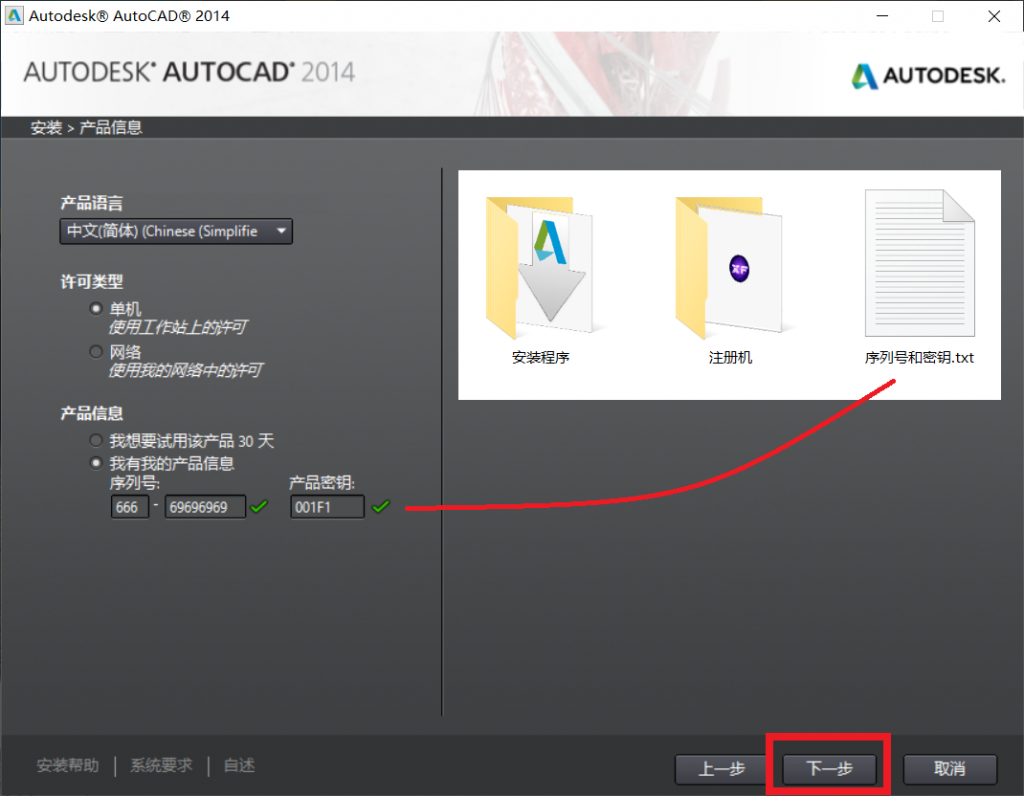Screen dimensions: 1024x796
Task: Select the 我有我的产品信息 radio button
Action: coord(96,463)
